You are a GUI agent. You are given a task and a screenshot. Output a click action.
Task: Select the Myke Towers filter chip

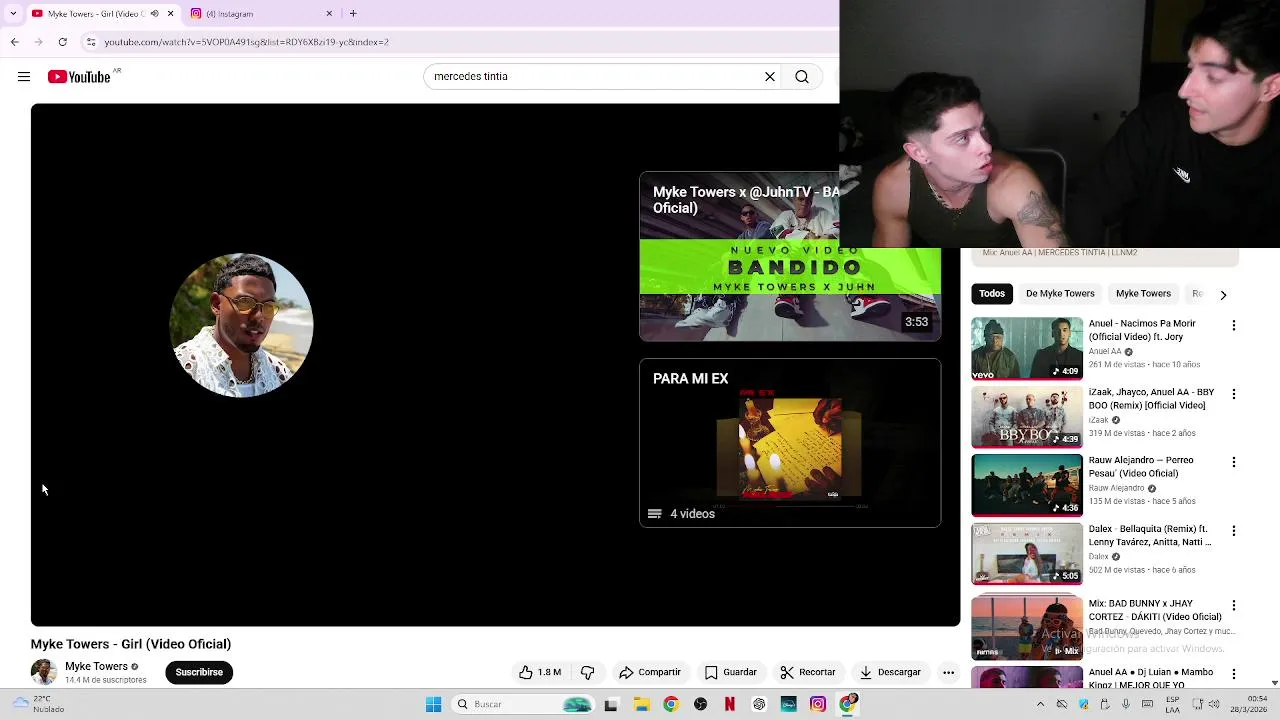(1143, 293)
